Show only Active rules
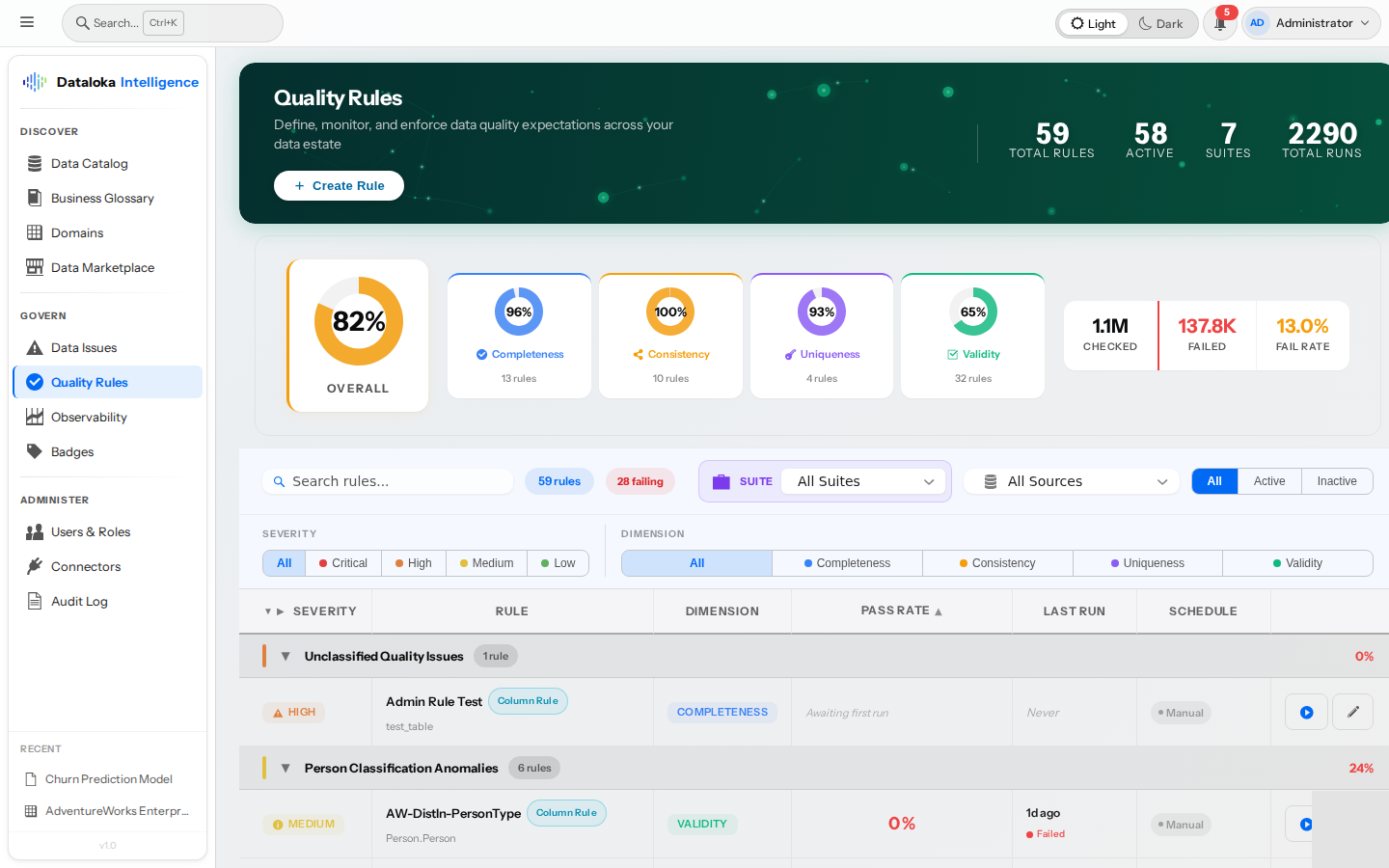The width and height of the screenshot is (1389, 868). 1269,480
